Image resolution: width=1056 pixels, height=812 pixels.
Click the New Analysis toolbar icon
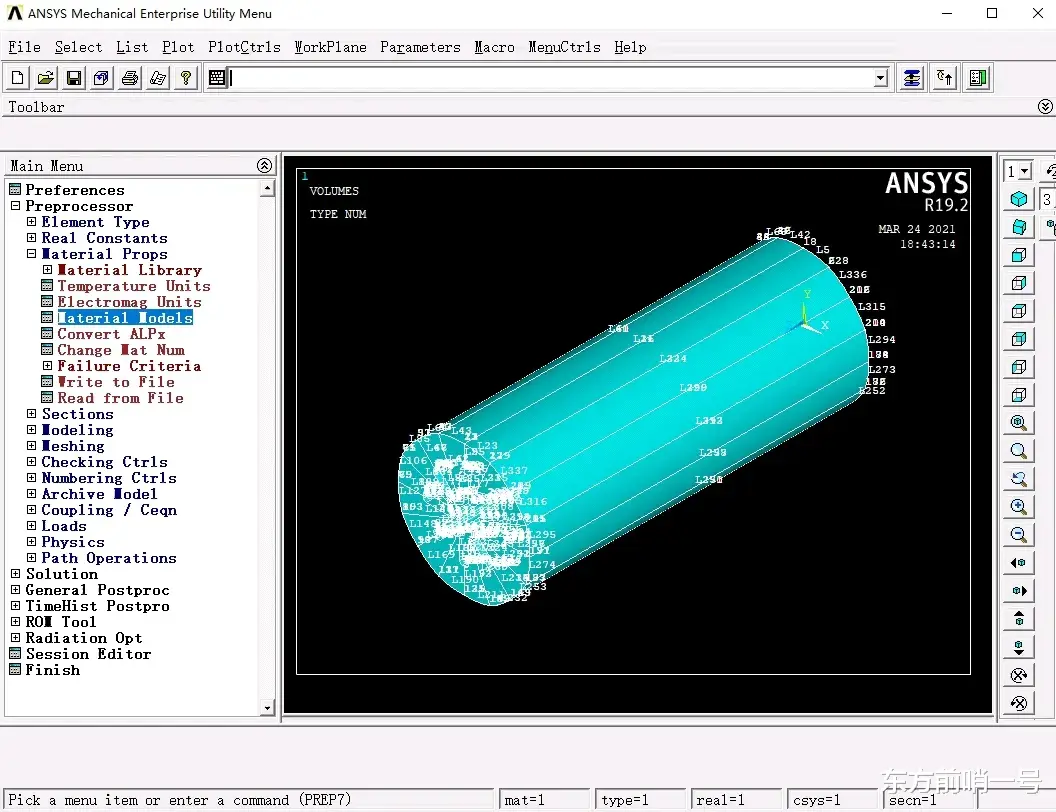(x=18, y=78)
